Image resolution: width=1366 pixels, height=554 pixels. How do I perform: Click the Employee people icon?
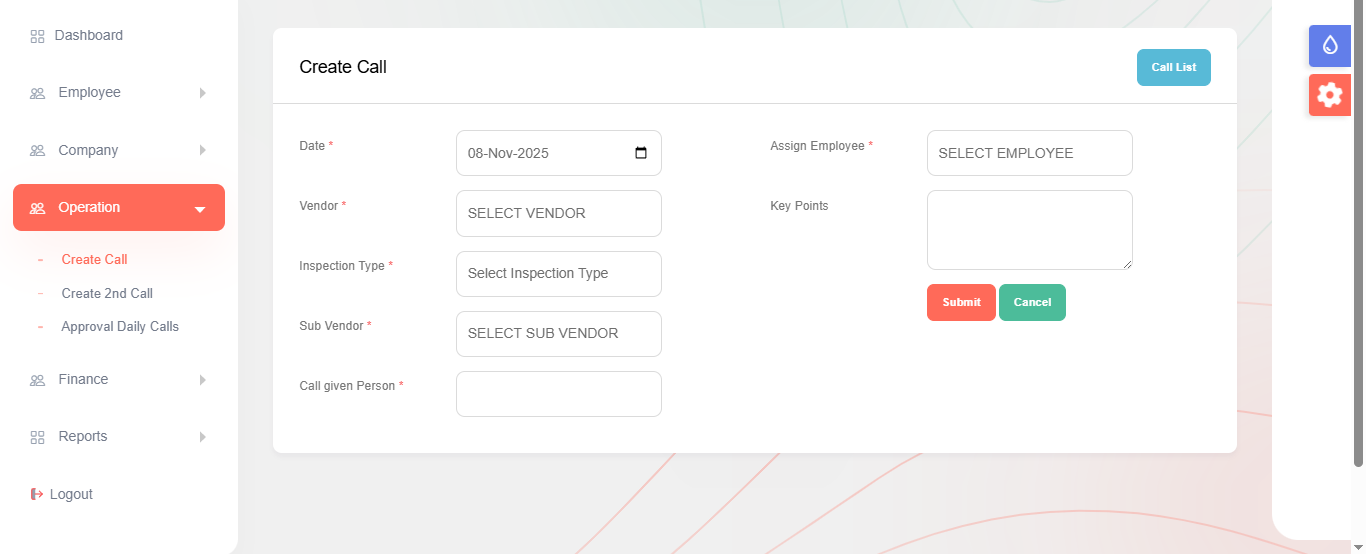pyautogui.click(x=37, y=93)
